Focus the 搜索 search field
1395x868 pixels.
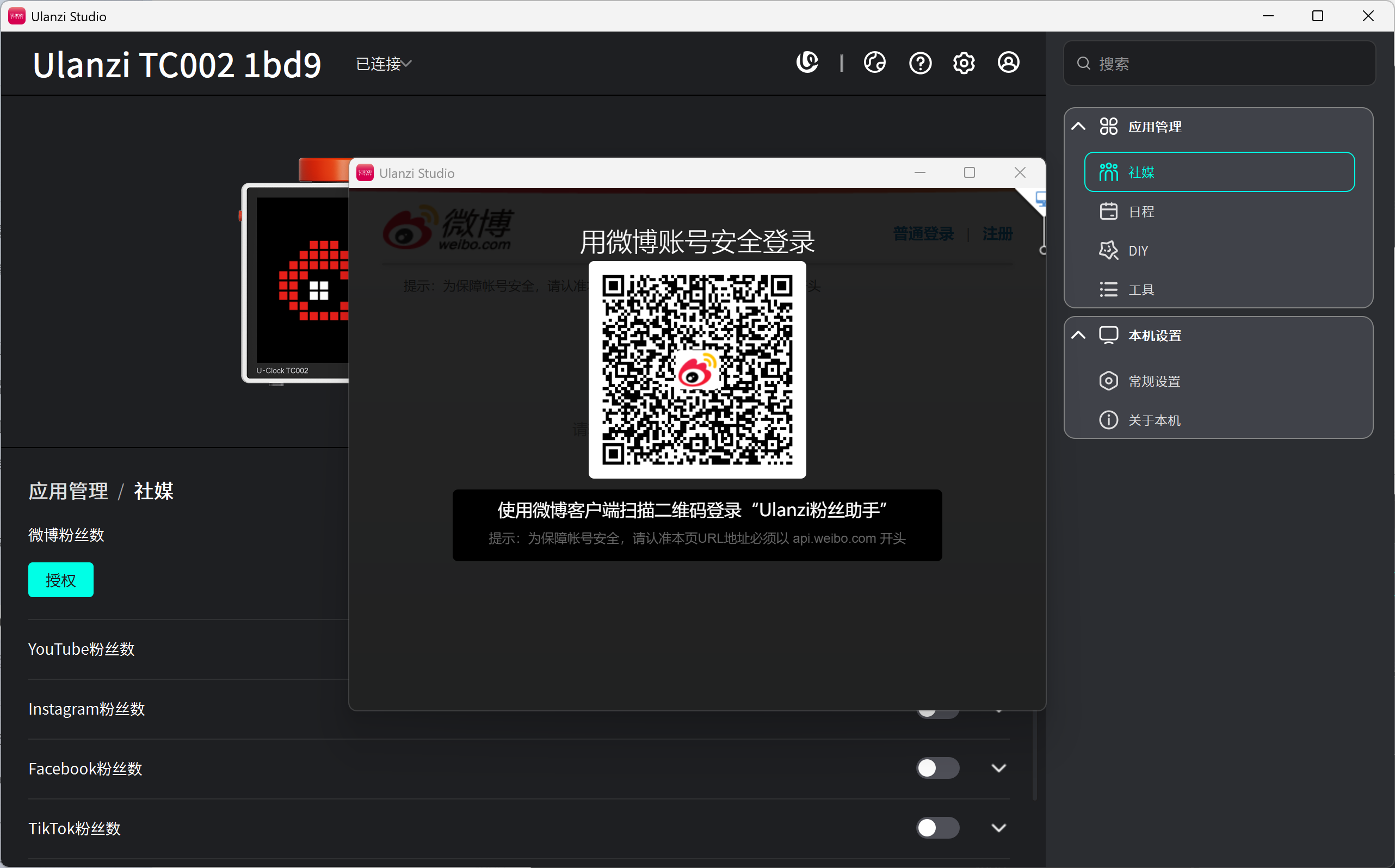coord(1219,63)
